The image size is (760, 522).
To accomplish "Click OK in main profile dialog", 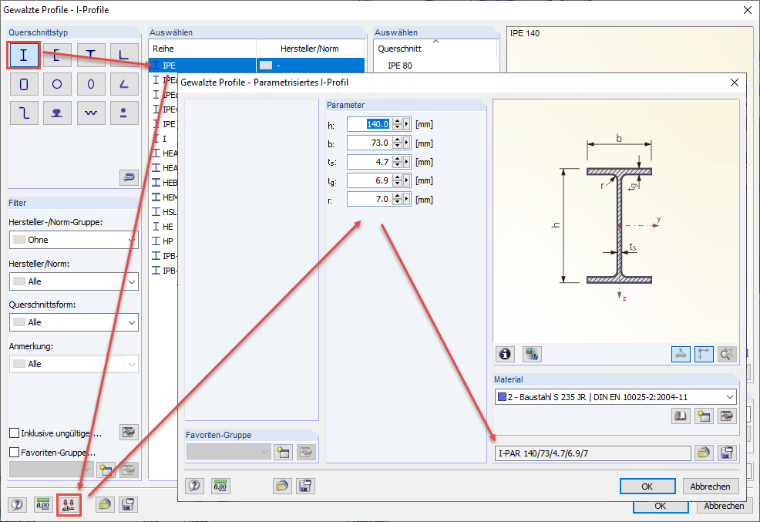I will click(660, 506).
